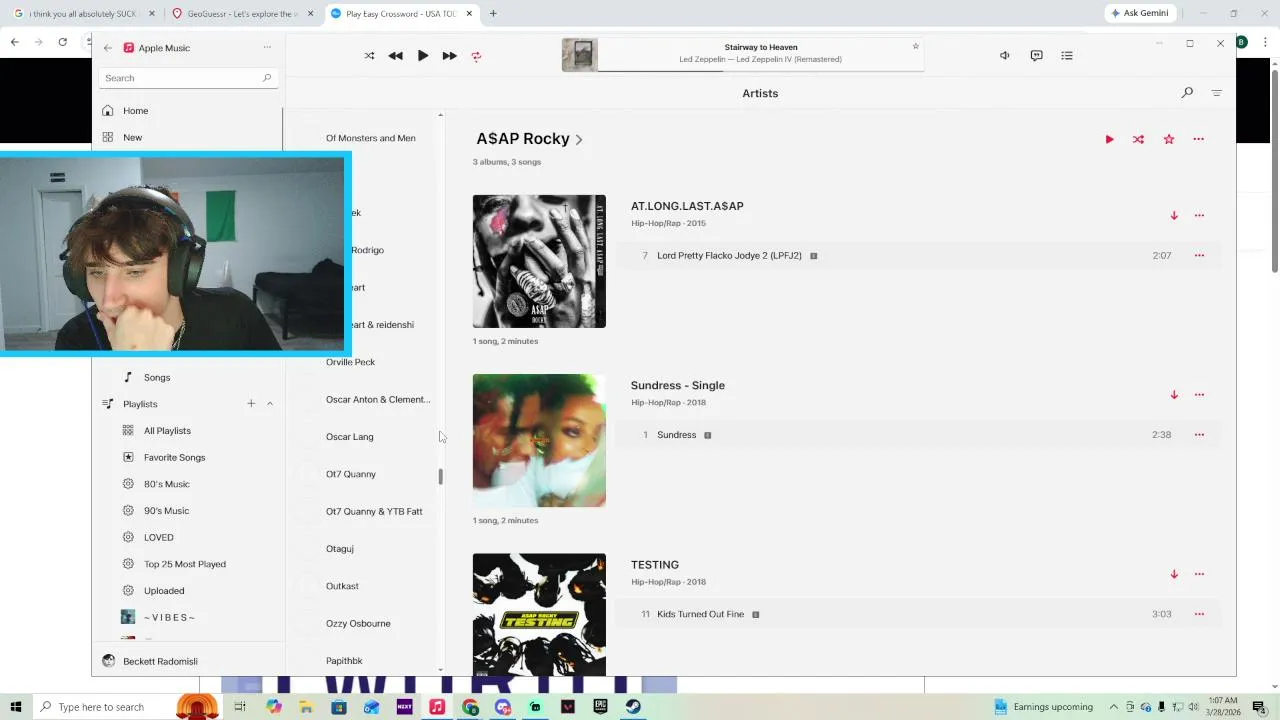Viewport: 1280px width, 720px height.
Task: Select artist Ot7 Quanny & YTB Fatt
Action: (374, 512)
